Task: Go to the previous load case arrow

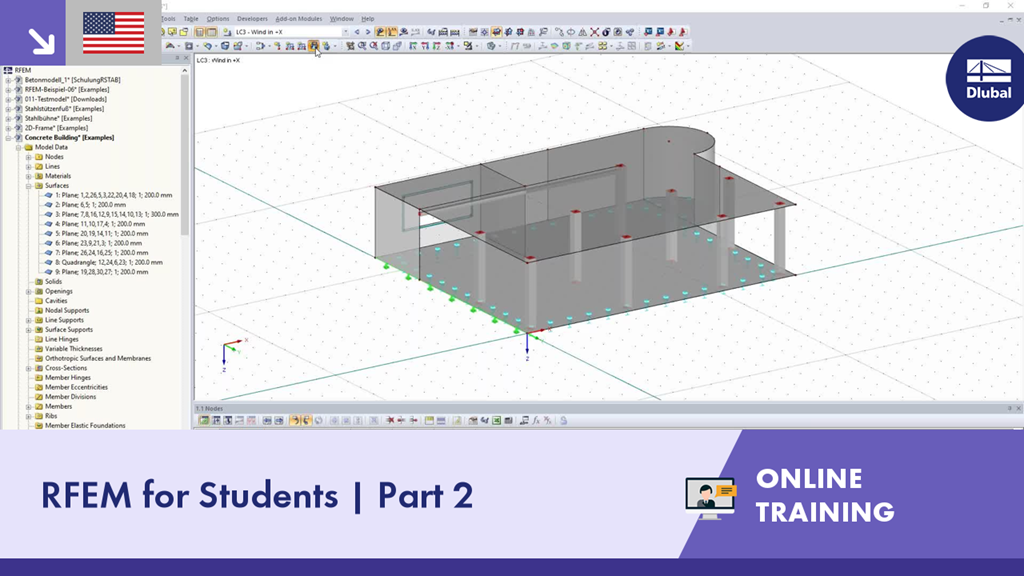Action: pos(357,32)
